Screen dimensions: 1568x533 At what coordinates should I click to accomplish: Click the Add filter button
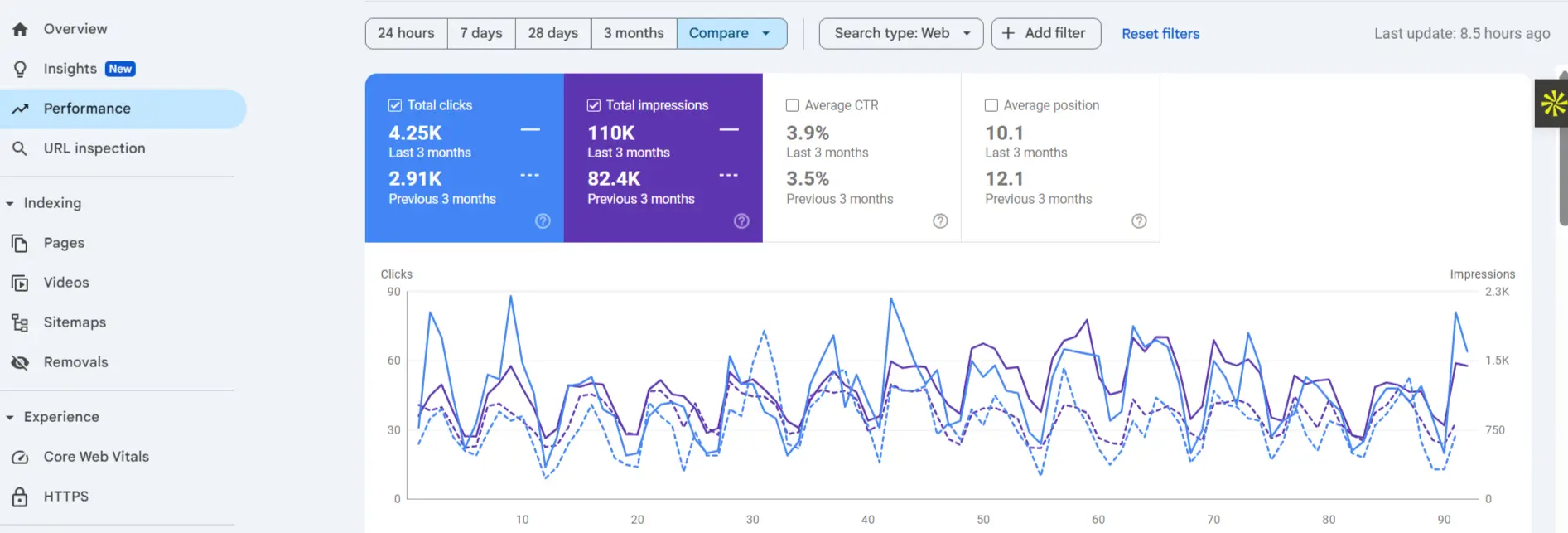tap(1045, 34)
